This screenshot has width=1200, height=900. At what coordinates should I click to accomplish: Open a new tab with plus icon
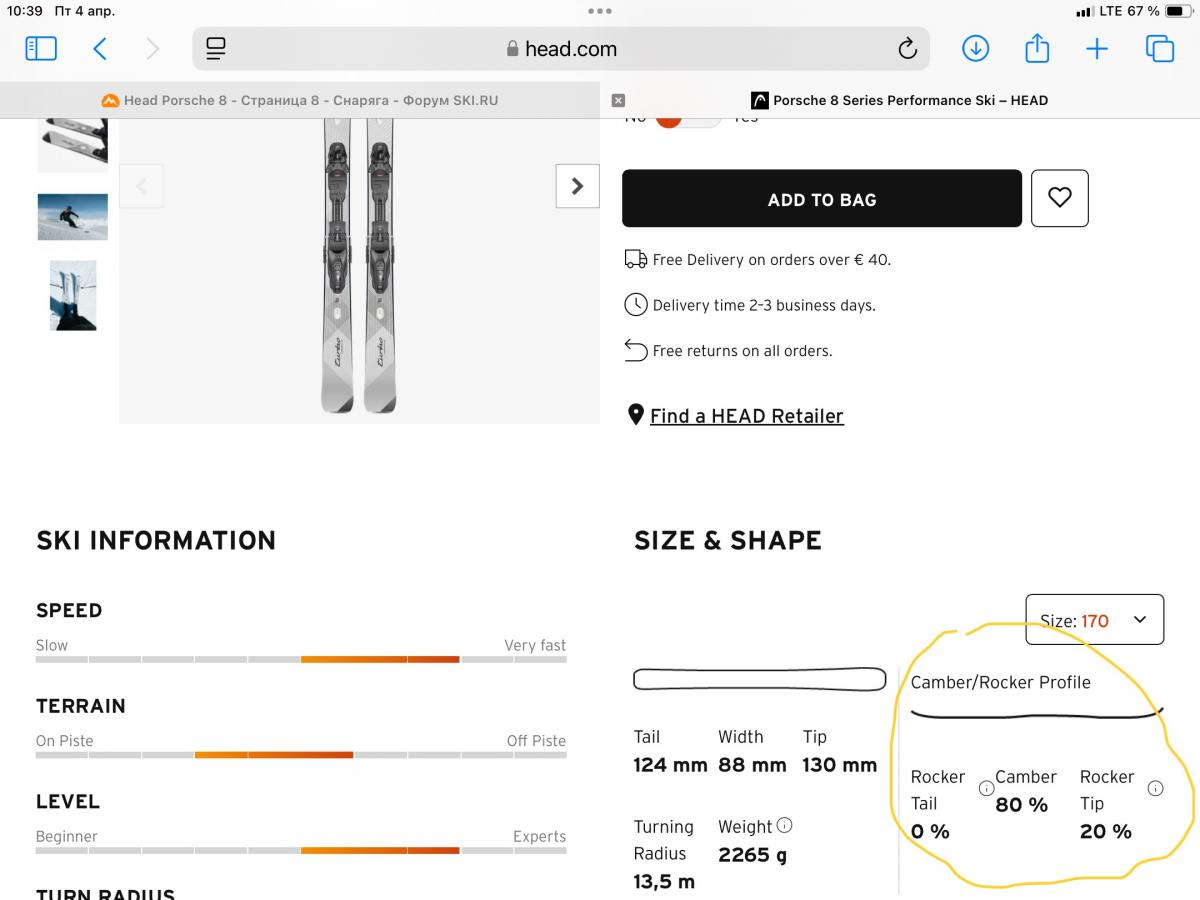(1097, 48)
